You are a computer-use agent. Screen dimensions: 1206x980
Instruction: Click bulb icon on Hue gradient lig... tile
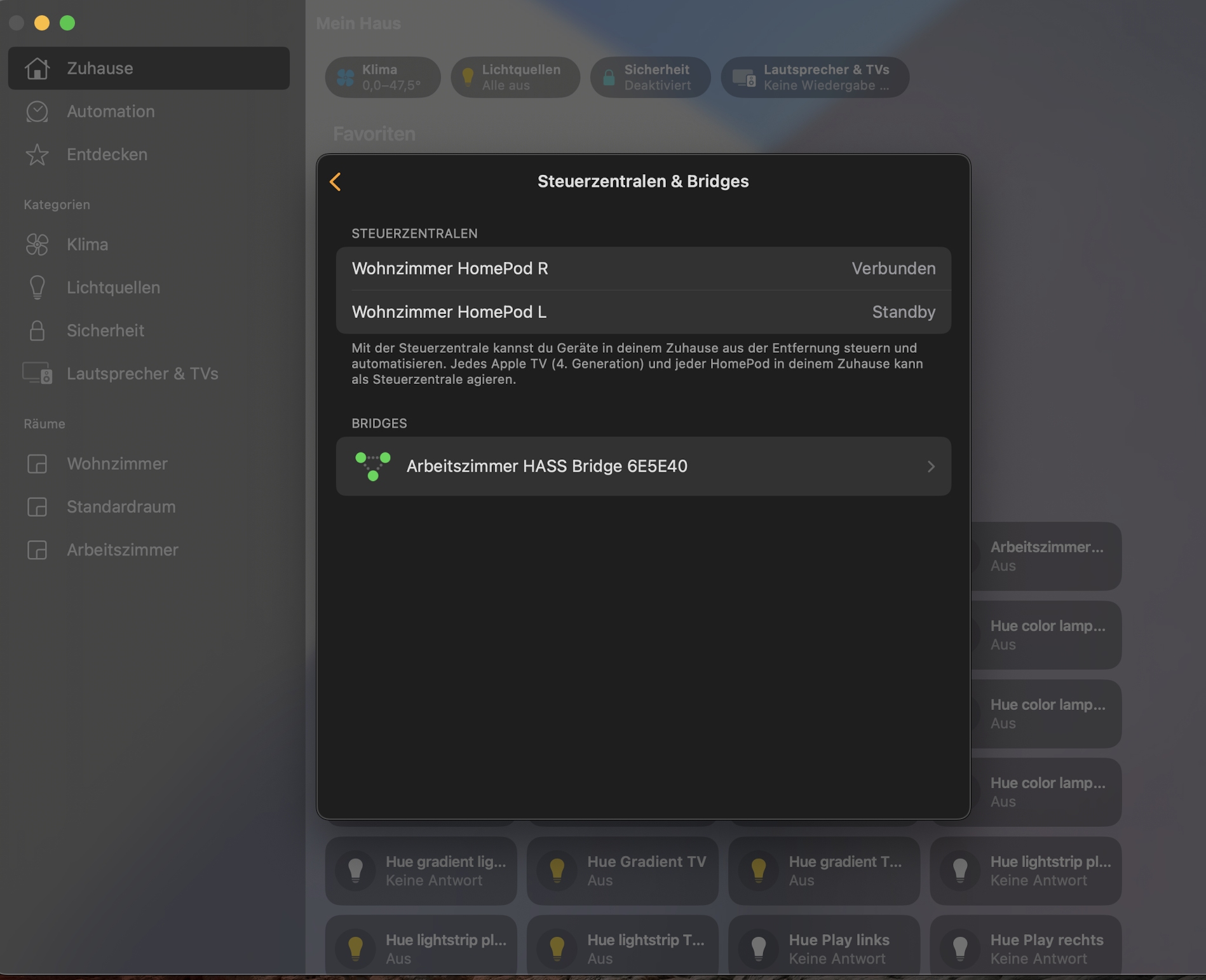pos(356,871)
